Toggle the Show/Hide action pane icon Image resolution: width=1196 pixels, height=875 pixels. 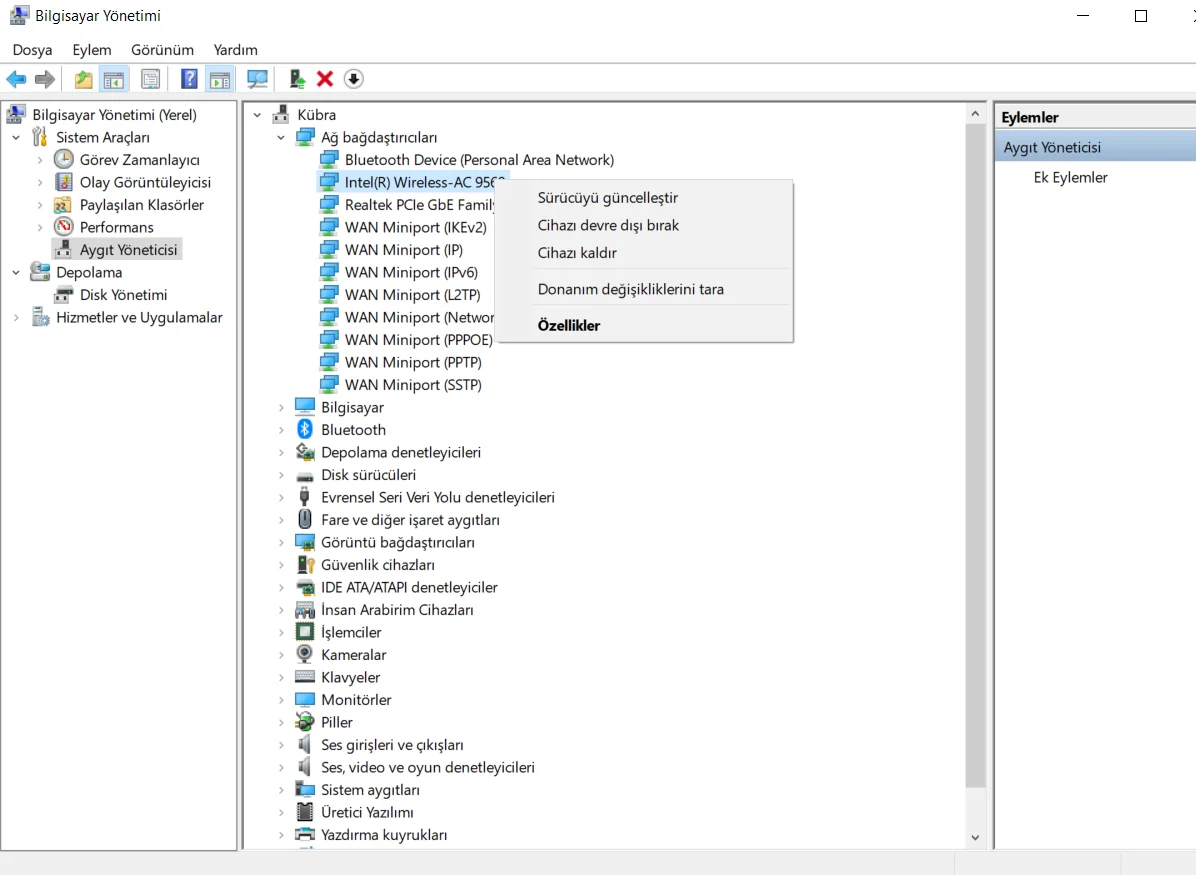point(220,79)
